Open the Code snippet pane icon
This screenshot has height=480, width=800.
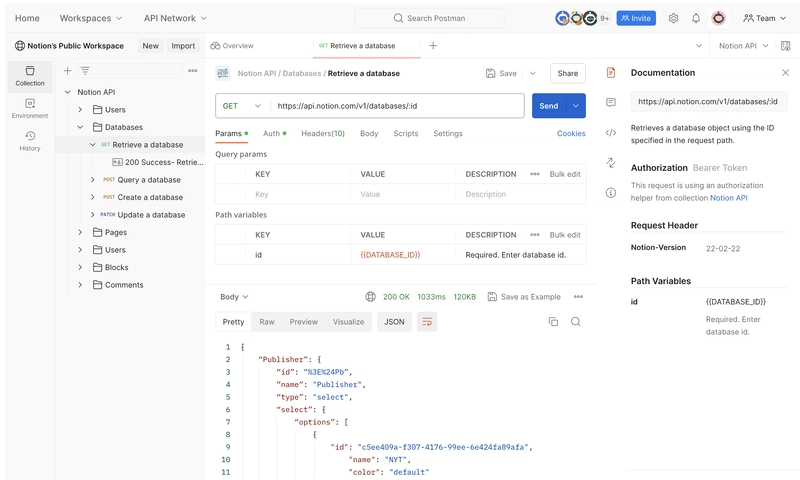click(611, 133)
